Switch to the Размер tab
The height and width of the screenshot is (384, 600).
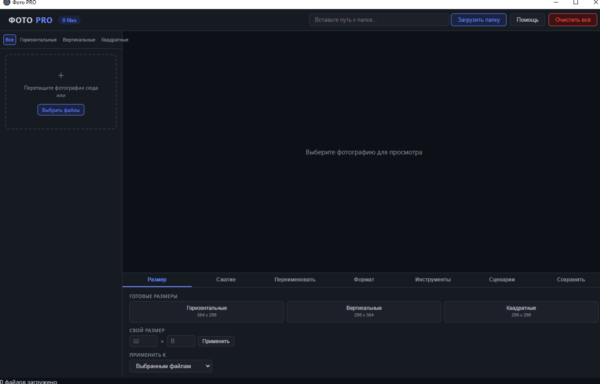157,280
